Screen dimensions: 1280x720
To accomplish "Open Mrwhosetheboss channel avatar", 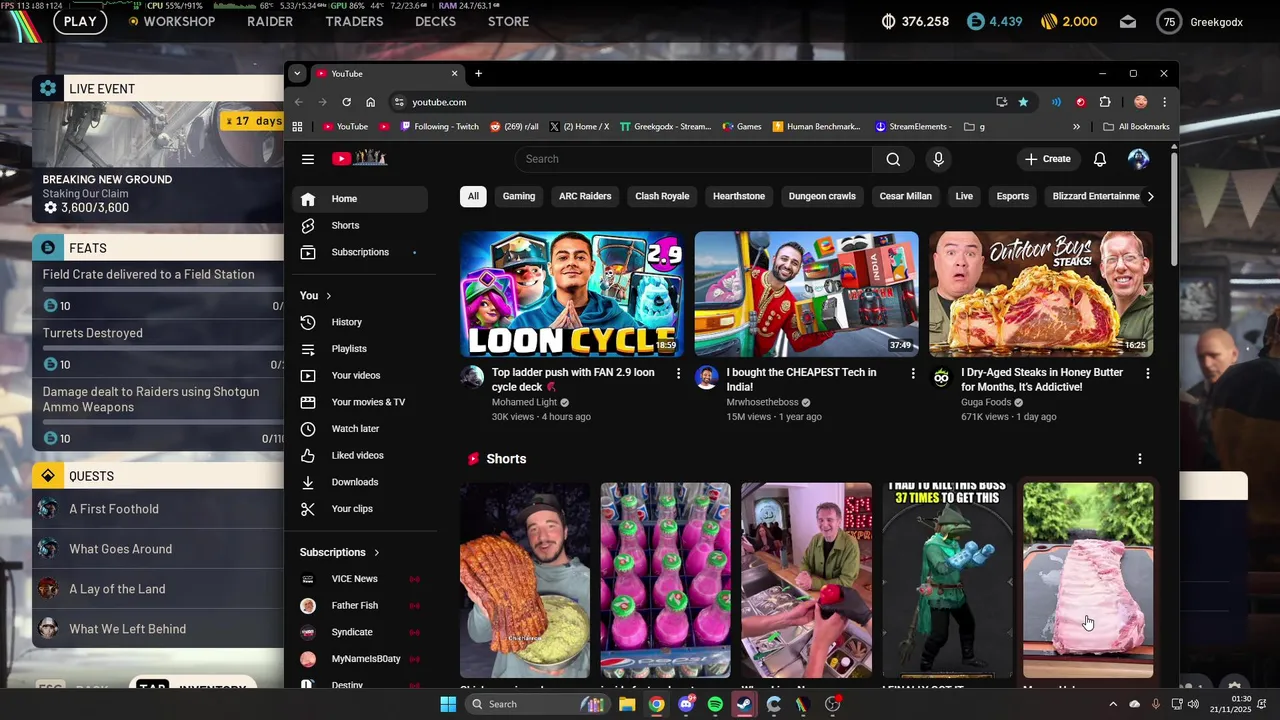I will (707, 378).
